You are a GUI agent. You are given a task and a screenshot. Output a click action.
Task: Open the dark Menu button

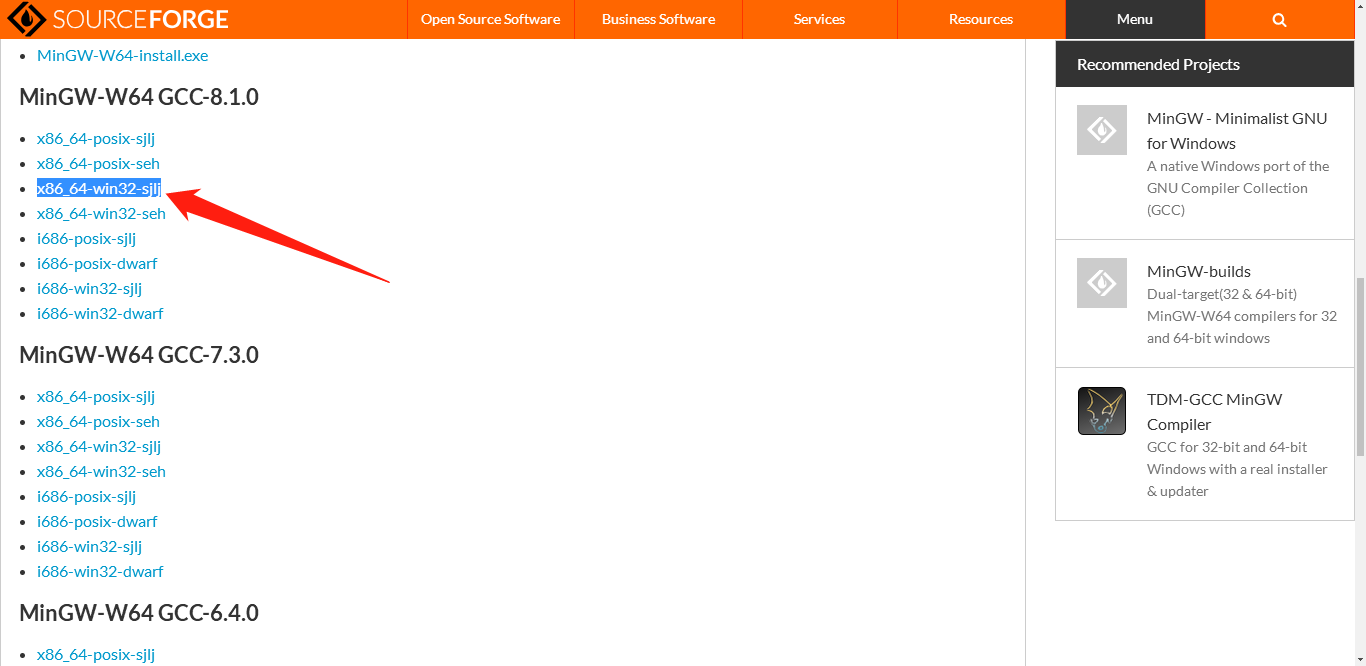point(1135,19)
